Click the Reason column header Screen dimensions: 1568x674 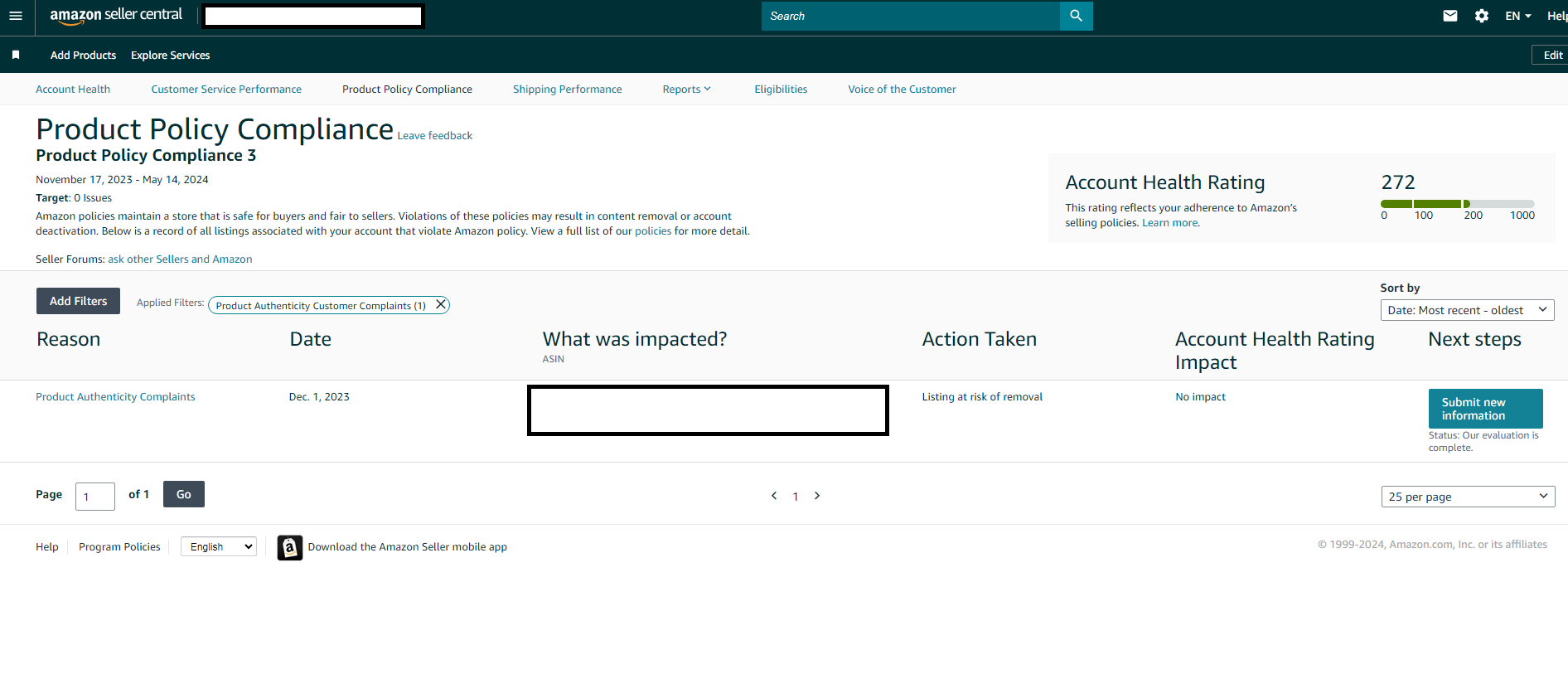point(69,339)
